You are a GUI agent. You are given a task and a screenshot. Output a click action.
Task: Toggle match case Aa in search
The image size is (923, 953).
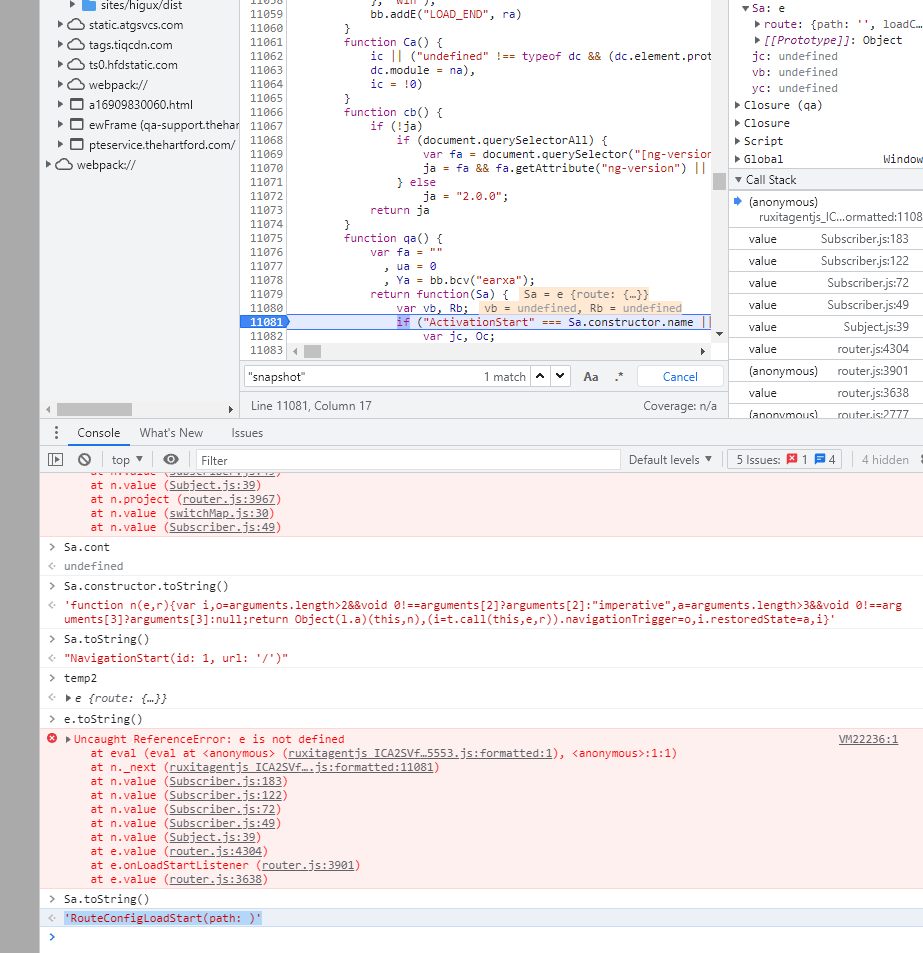point(591,377)
